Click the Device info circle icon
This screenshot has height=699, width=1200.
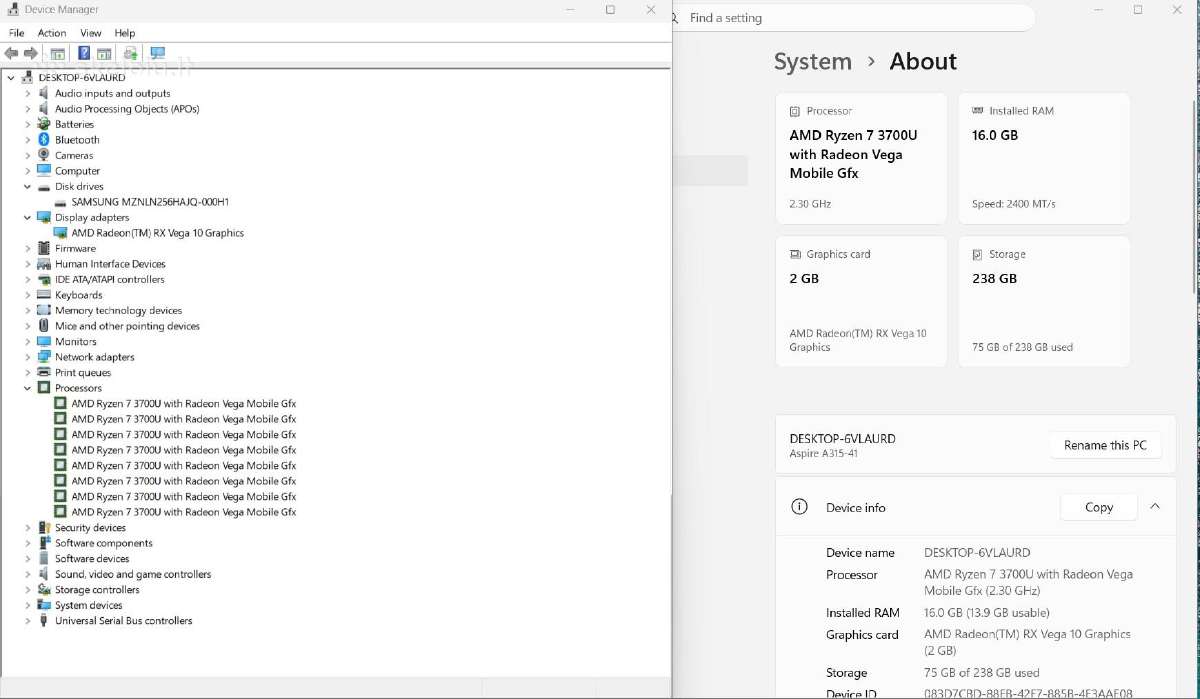coord(799,507)
